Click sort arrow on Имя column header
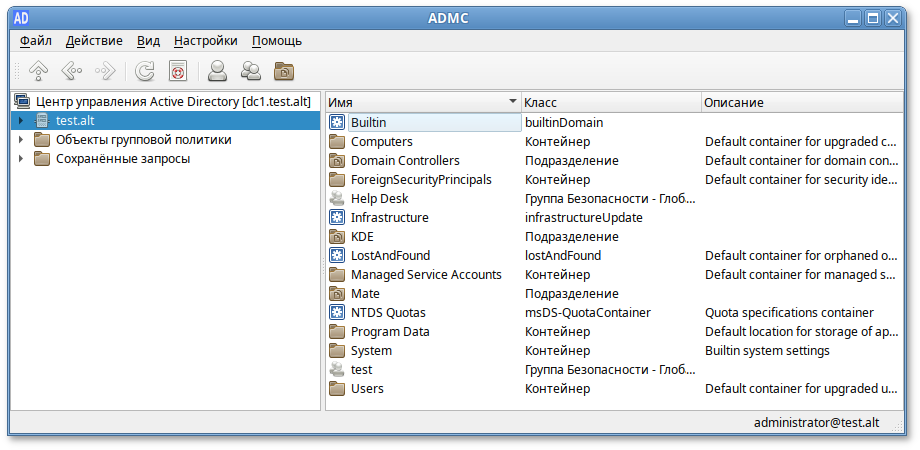This screenshot has width=920, height=450. 513,101
